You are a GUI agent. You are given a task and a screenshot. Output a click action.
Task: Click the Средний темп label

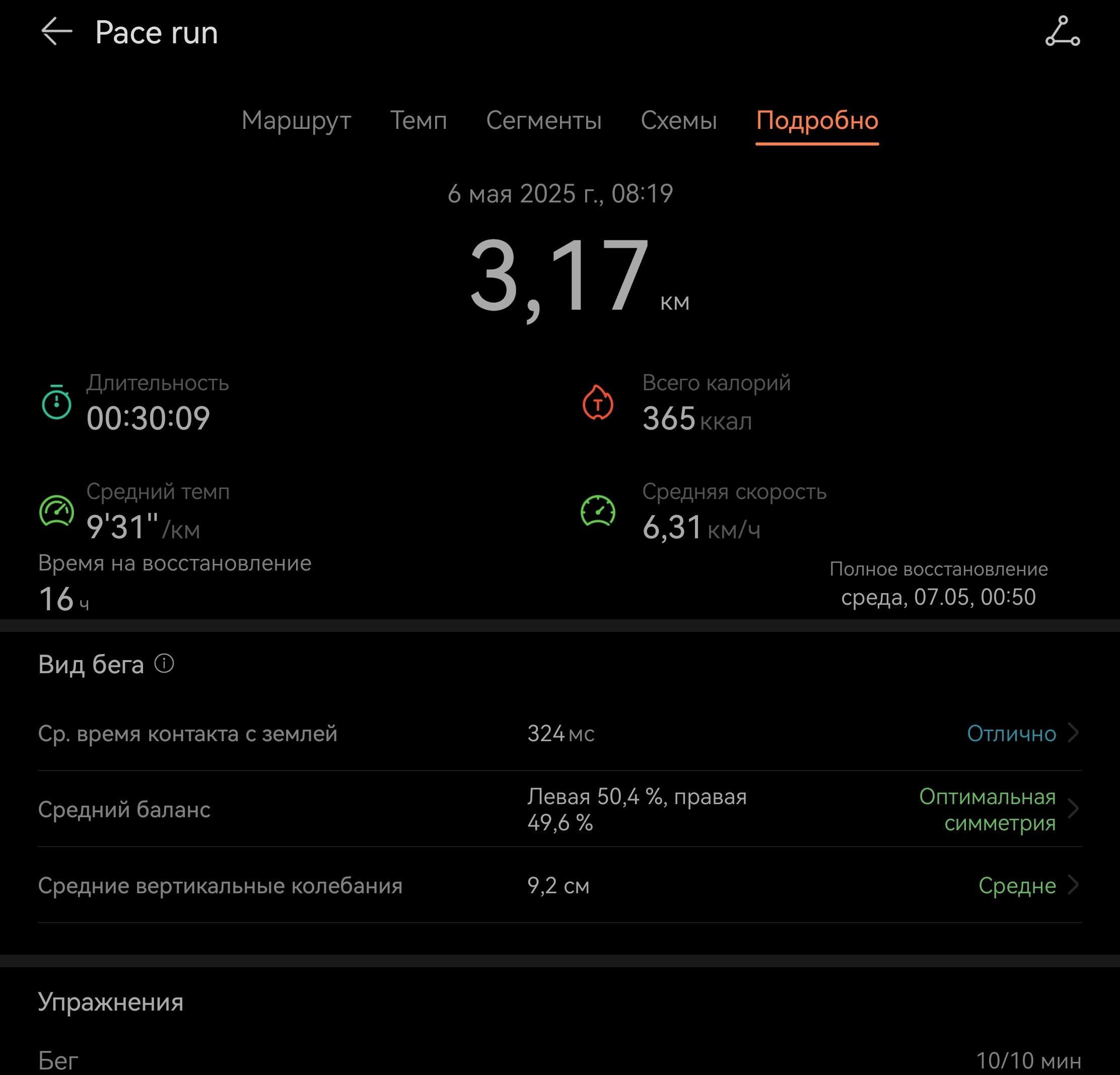pos(158,492)
